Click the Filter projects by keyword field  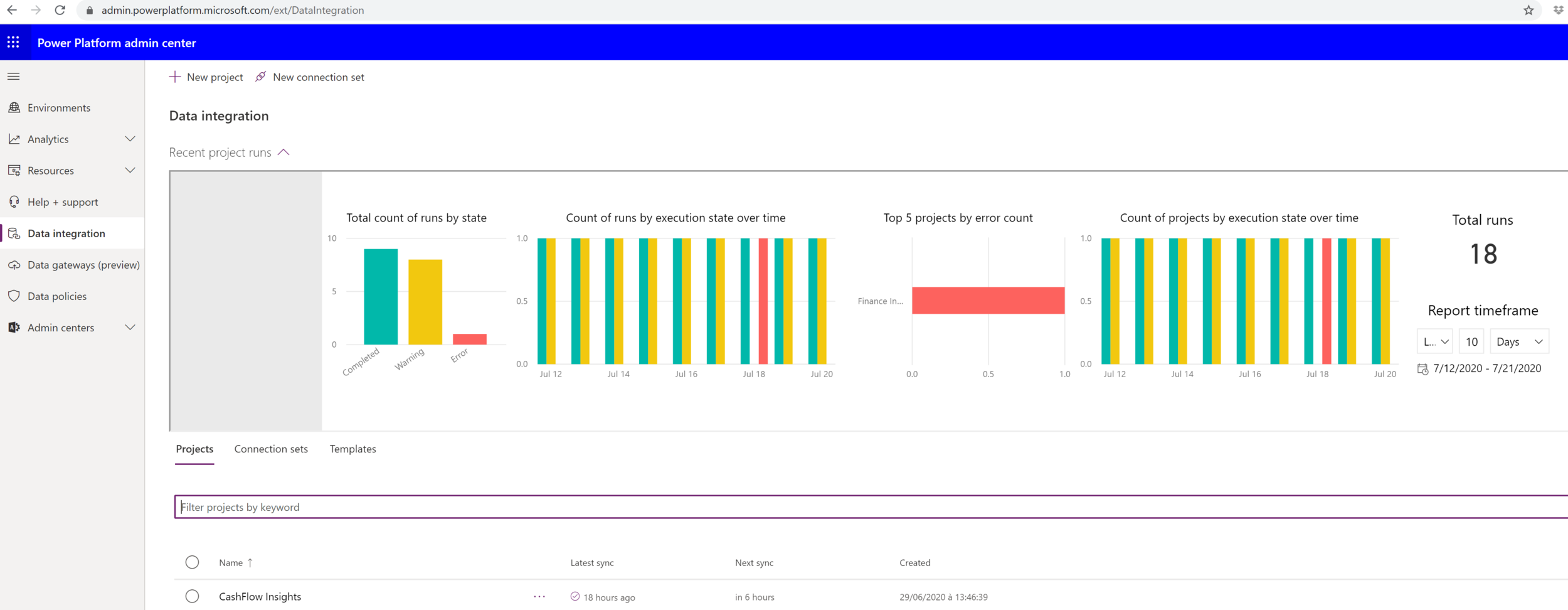pos(871,507)
